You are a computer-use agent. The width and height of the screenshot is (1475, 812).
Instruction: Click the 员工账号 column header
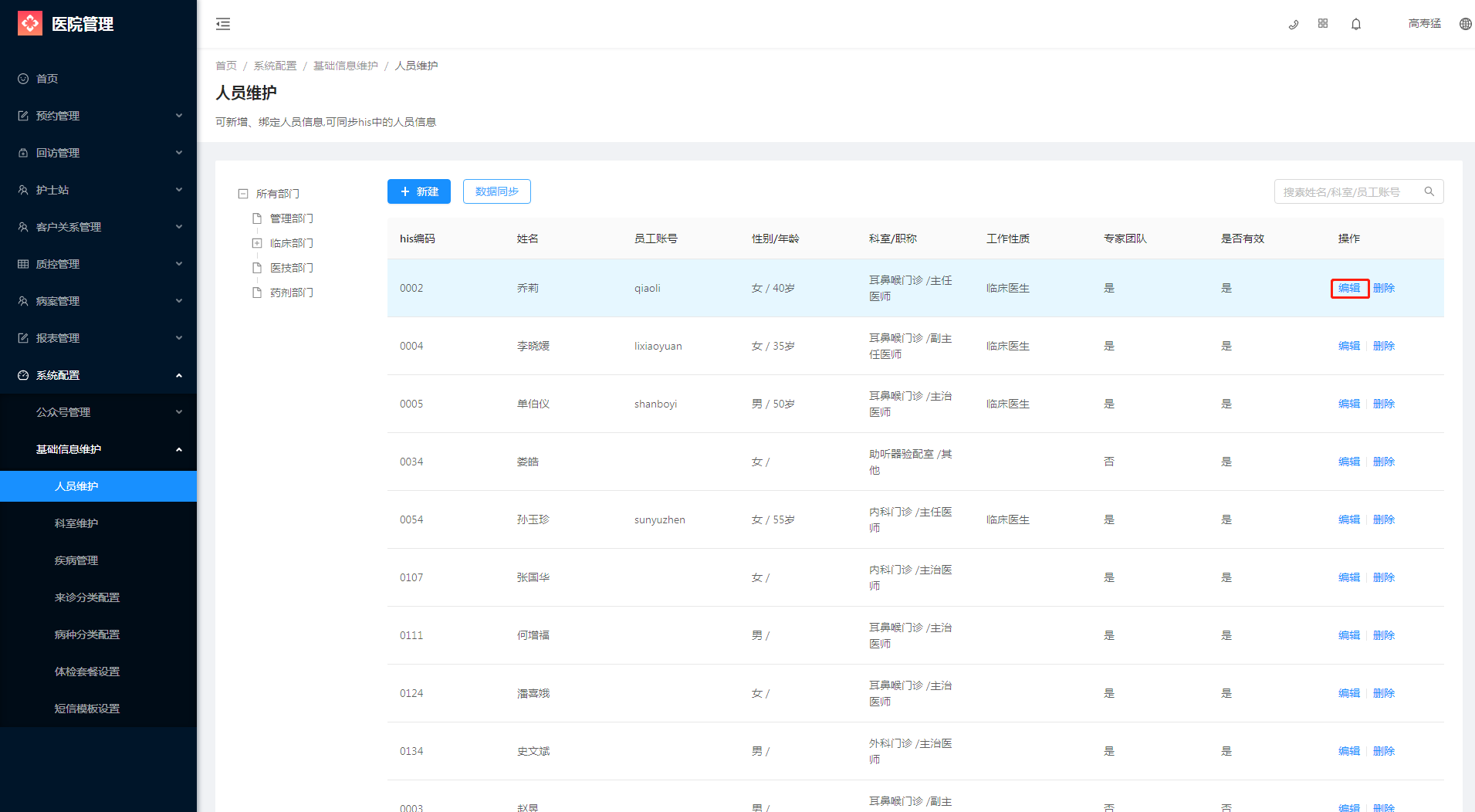click(x=656, y=239)
